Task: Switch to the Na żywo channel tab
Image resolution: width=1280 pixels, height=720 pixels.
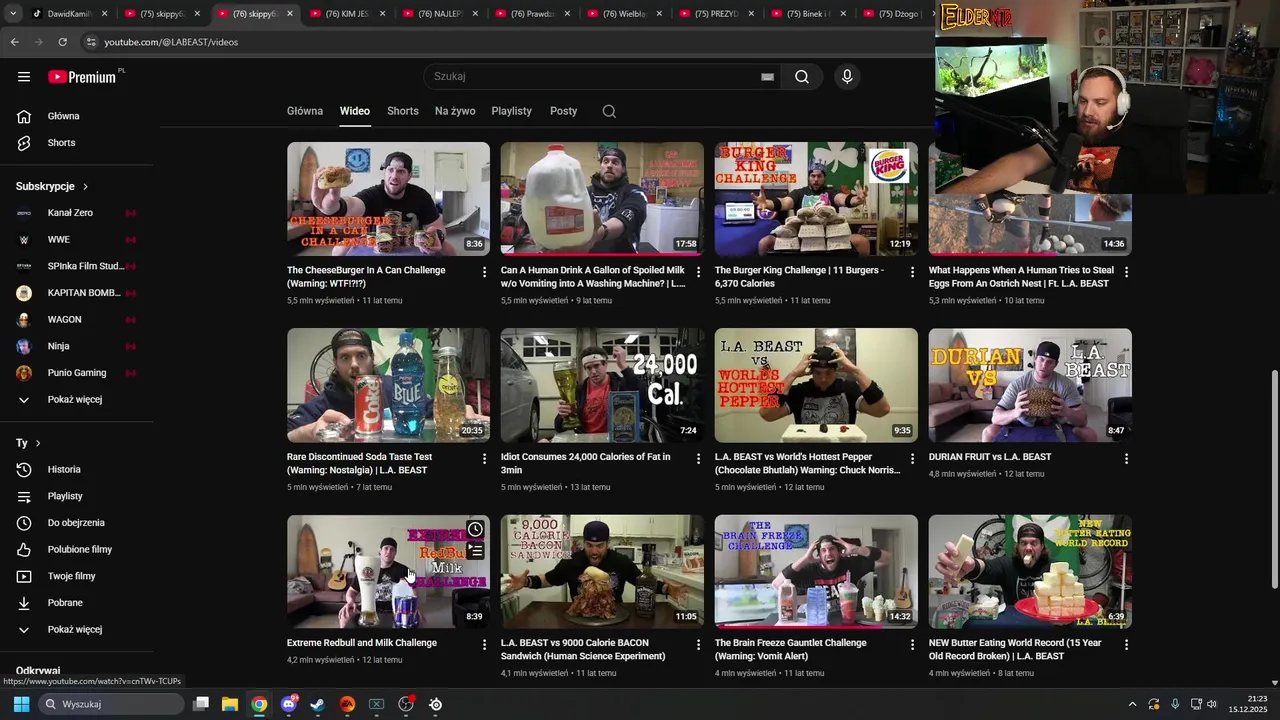Action: click(x=455, y=111)
